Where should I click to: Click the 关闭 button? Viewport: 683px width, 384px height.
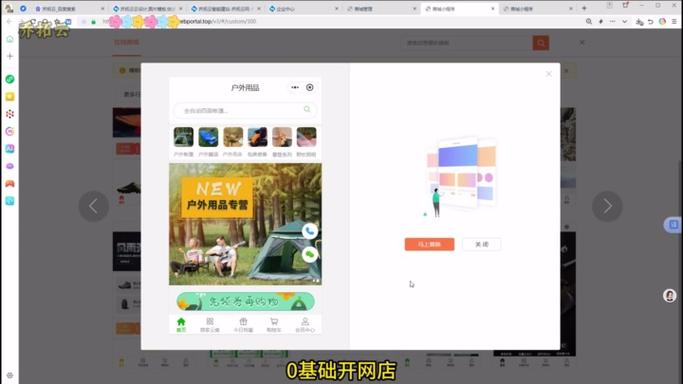tap(481, 244)
